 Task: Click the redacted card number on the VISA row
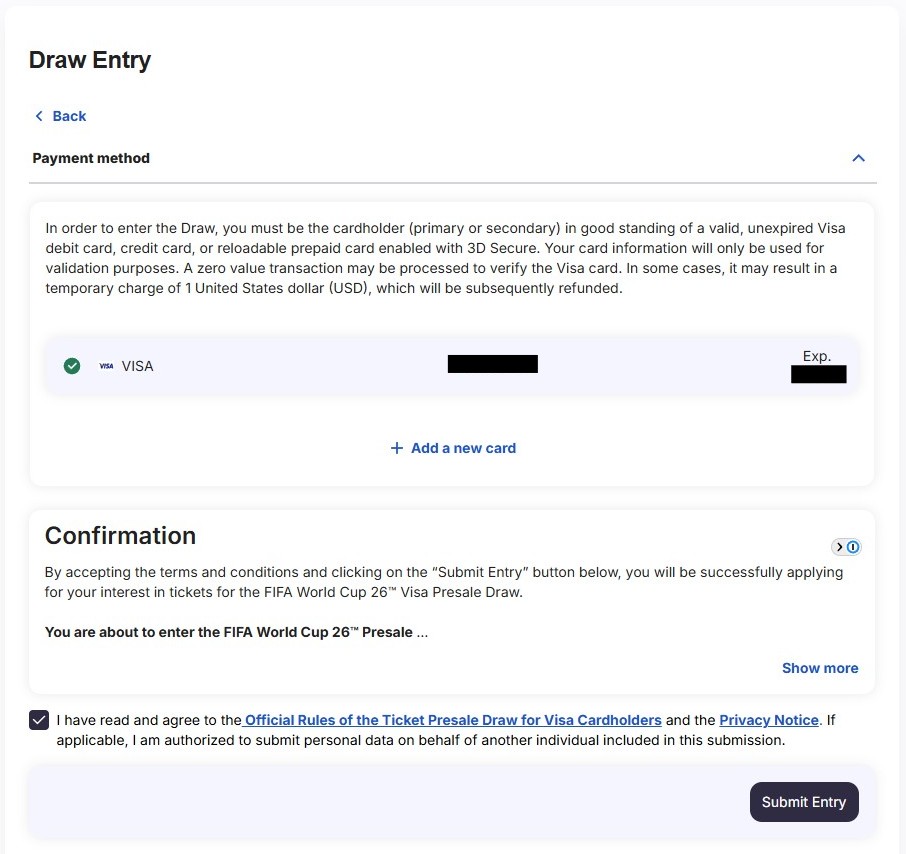(x=492, y=364)
